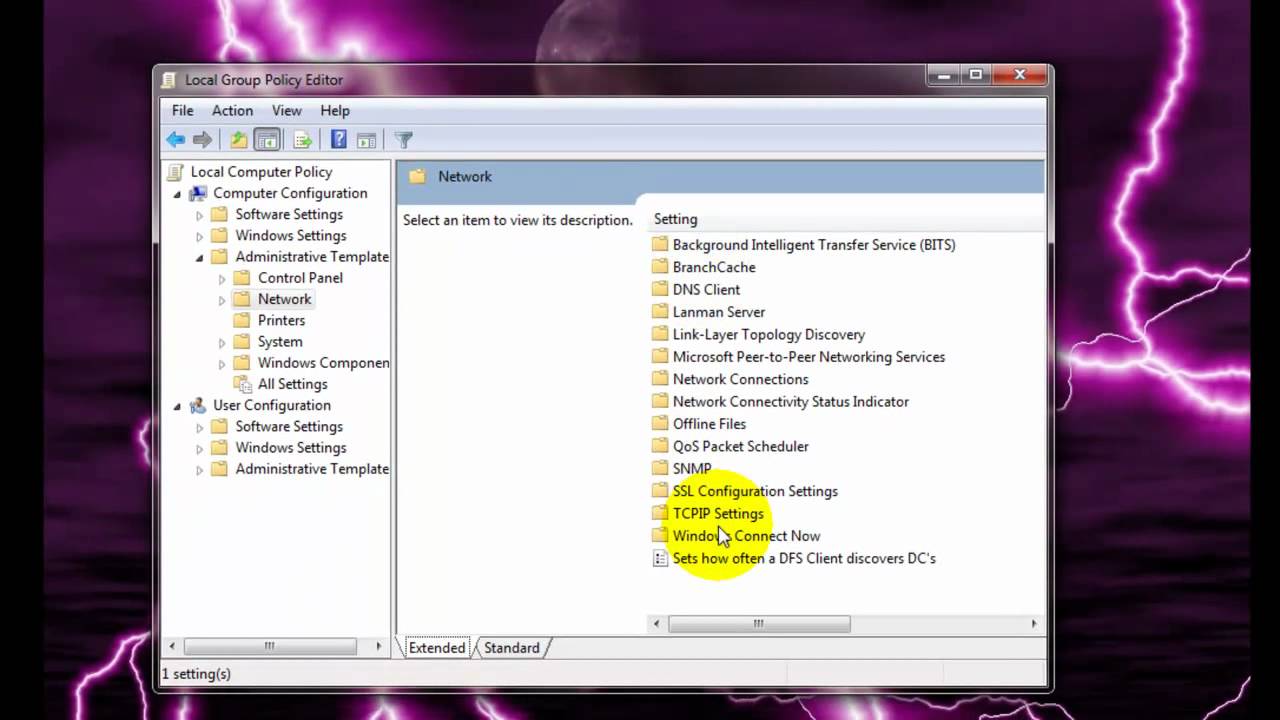
Task: Open Help using the question mark icon
Action: [339, 139]
